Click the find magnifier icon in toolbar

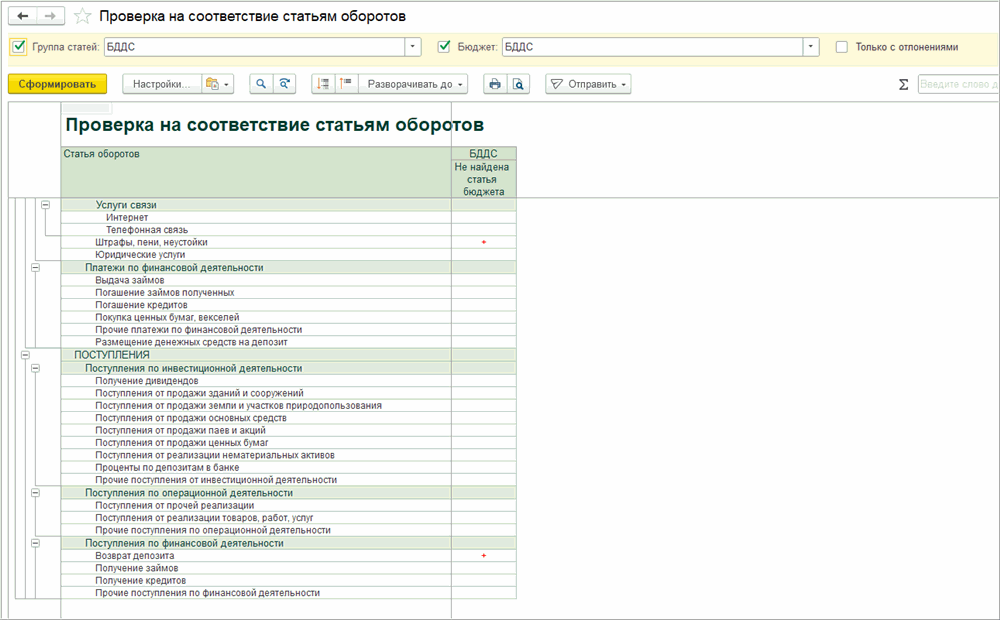260,85
